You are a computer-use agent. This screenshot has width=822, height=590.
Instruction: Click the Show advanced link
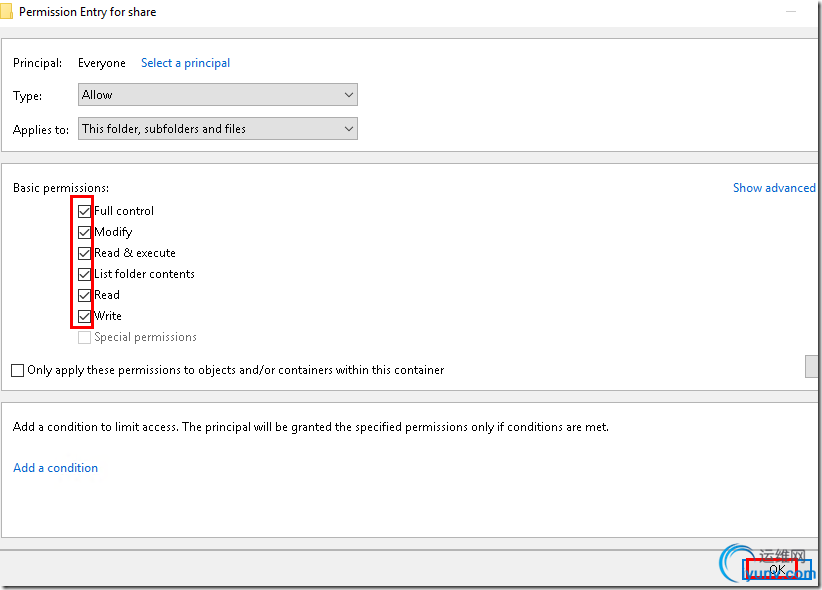tap(774, 188)
